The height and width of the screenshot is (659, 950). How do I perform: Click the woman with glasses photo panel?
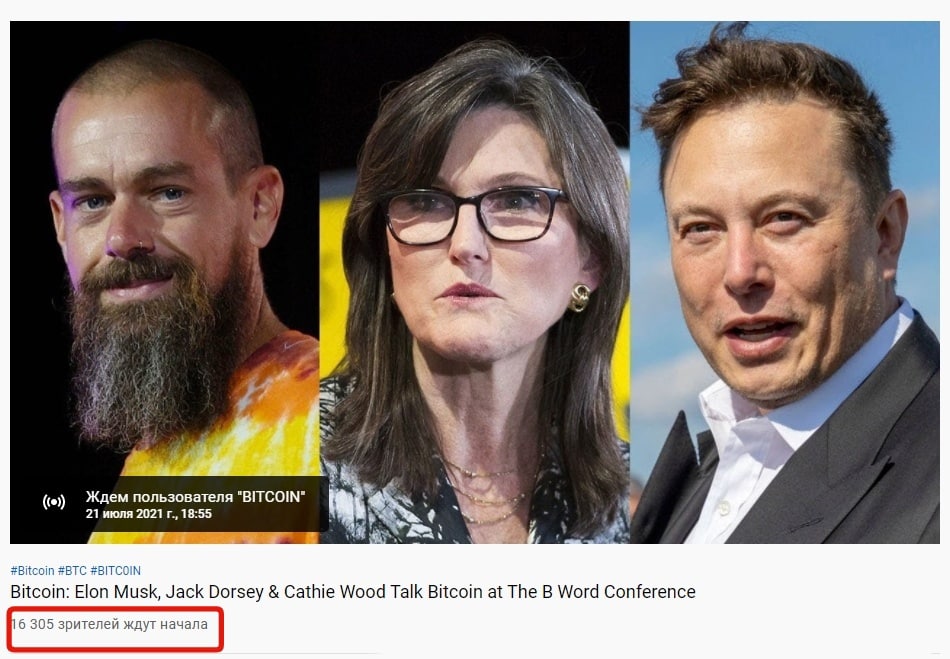(x=474, y=282)
